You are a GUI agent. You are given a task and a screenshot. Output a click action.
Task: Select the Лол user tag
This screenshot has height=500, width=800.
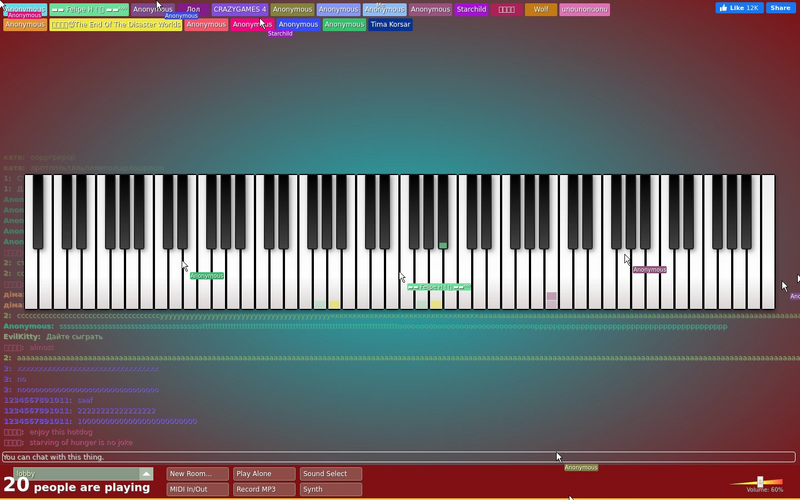tap(193, 10)
